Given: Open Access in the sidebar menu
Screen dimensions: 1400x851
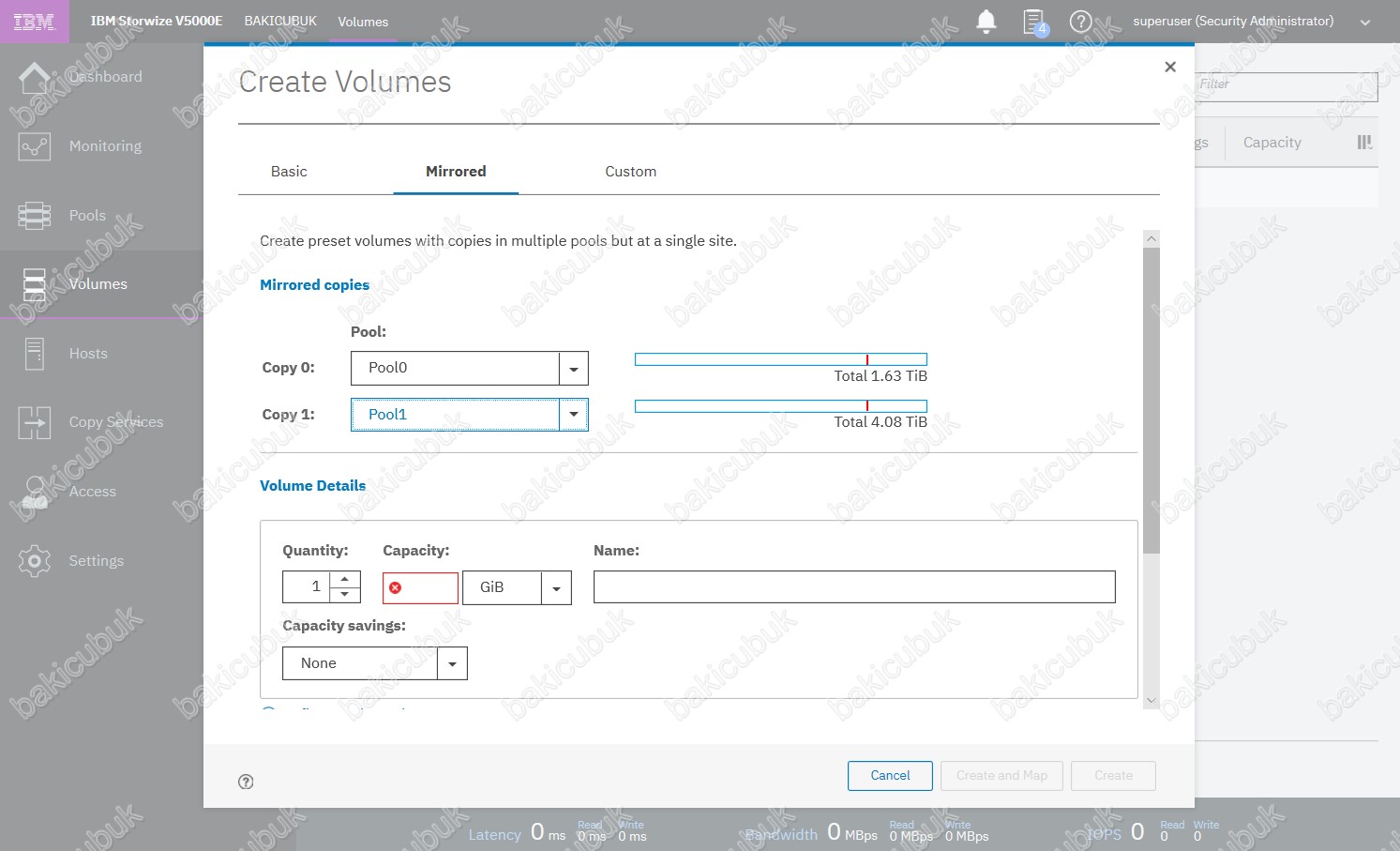Looking at the screenshot, I should tap(93, 492).
